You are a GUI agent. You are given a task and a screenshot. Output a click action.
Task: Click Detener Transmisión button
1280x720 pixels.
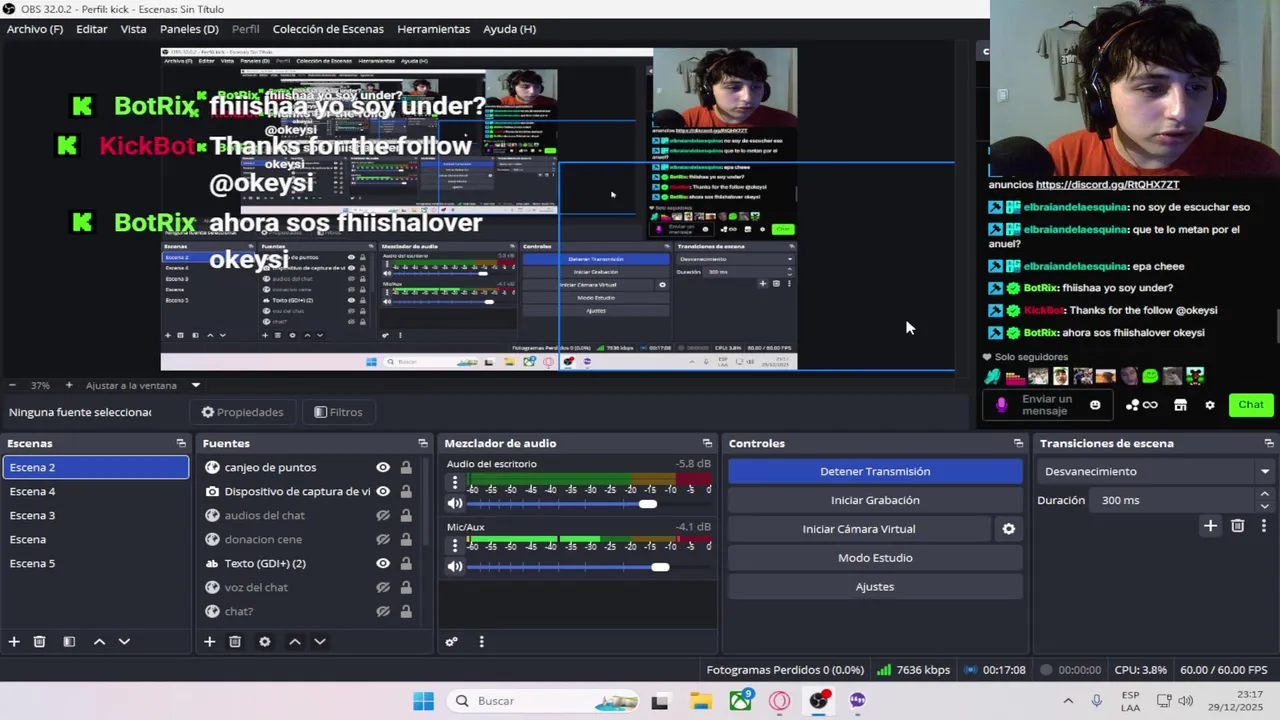pos(875,471)
